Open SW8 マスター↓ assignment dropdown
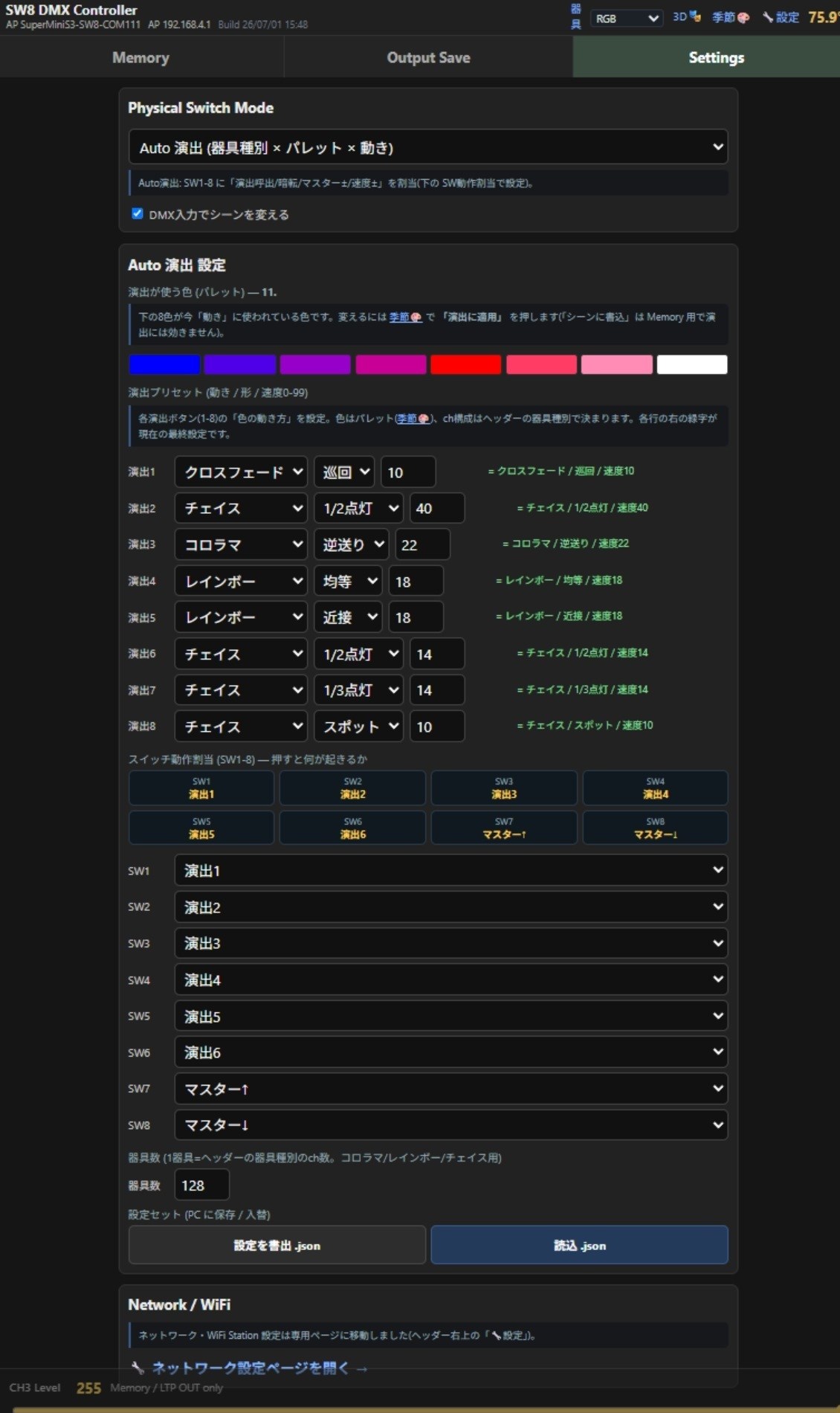Viewport: 840px width, 1413px height. pyautogui.click(x=450, y=1124)
